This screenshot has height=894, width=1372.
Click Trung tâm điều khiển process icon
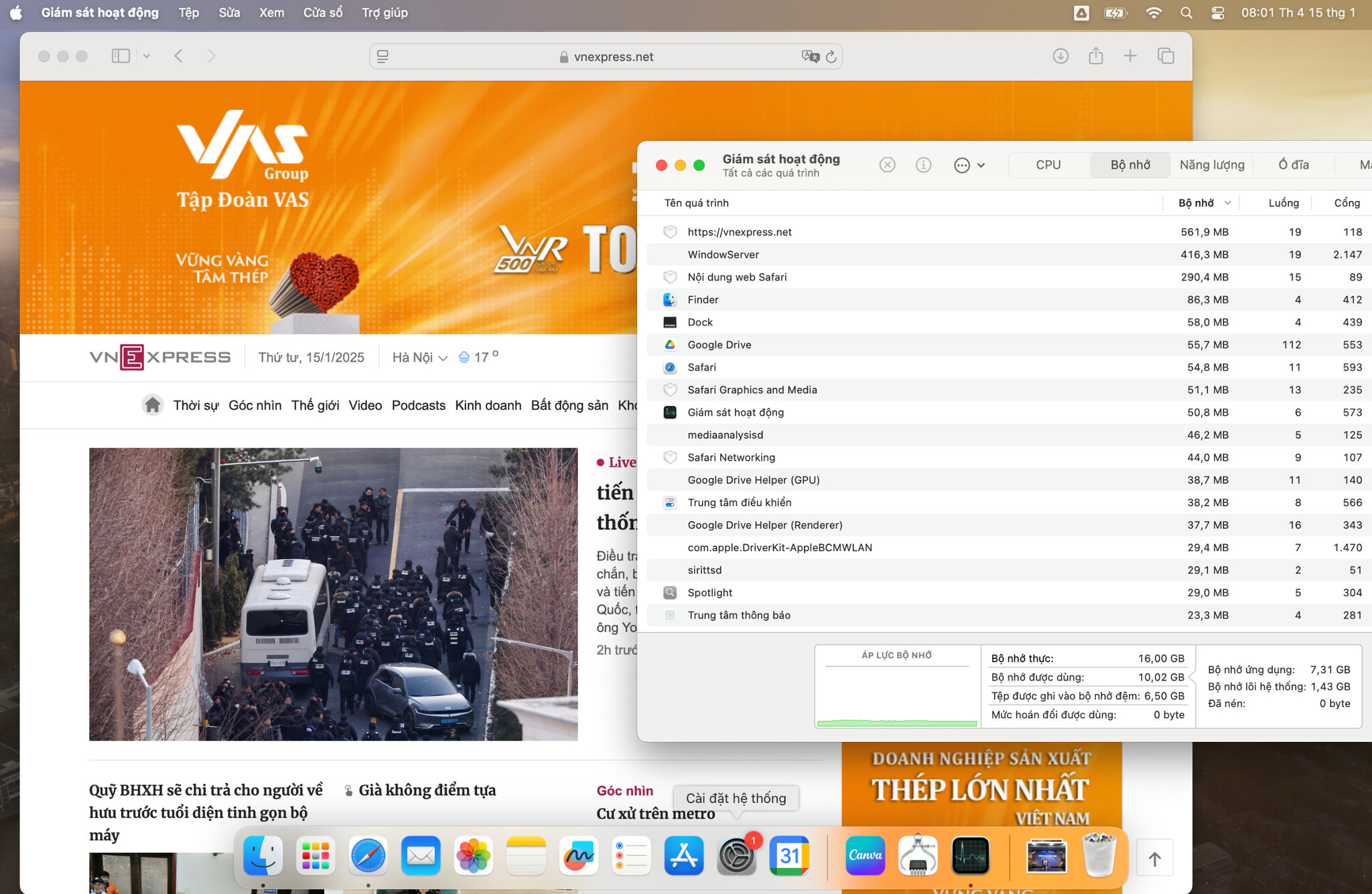pos(670,502)
